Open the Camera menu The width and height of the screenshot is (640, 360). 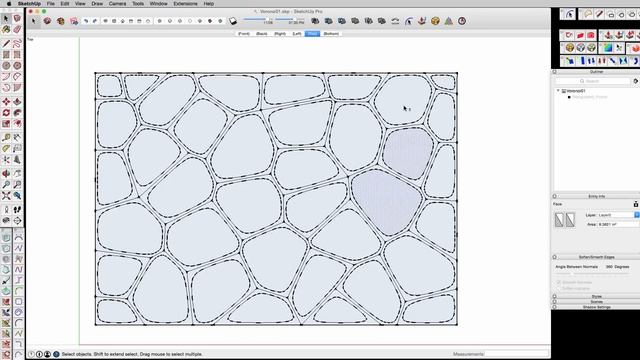[x=118, y=4]
